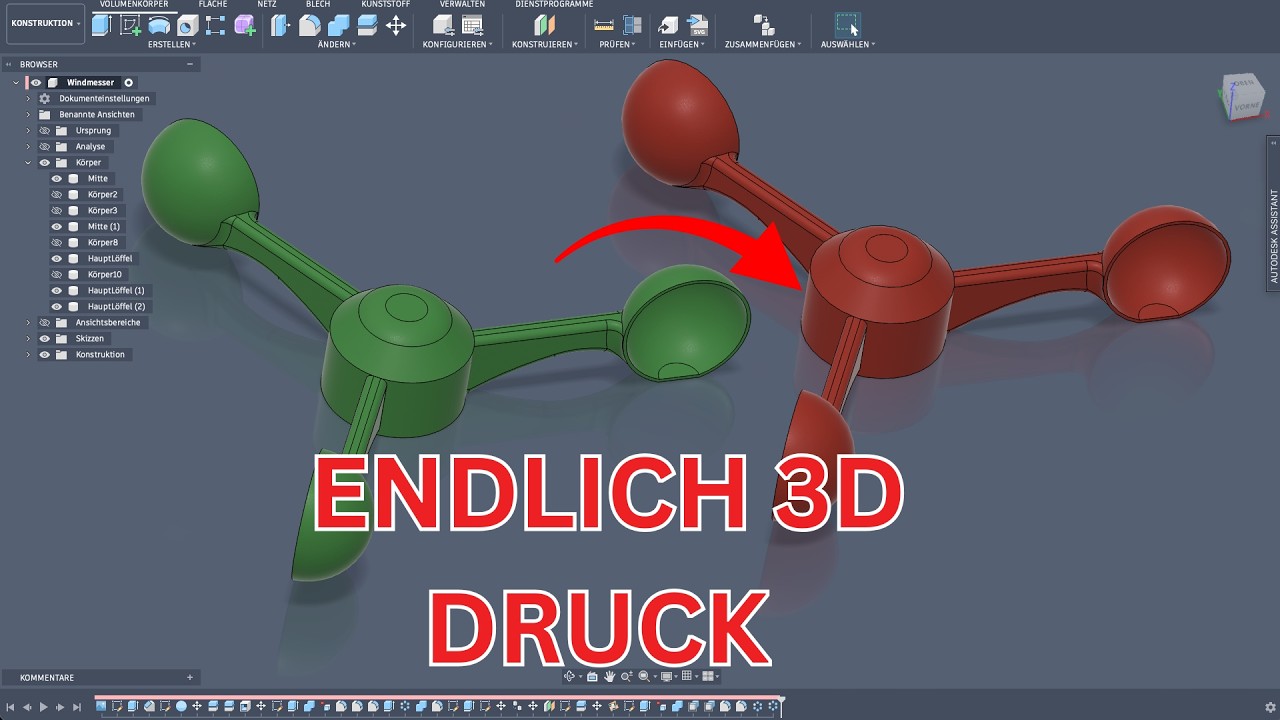Switch to the Dienstprogramme tab
This screenshot has height=720, width=1280.
click(x=554, y=4)
